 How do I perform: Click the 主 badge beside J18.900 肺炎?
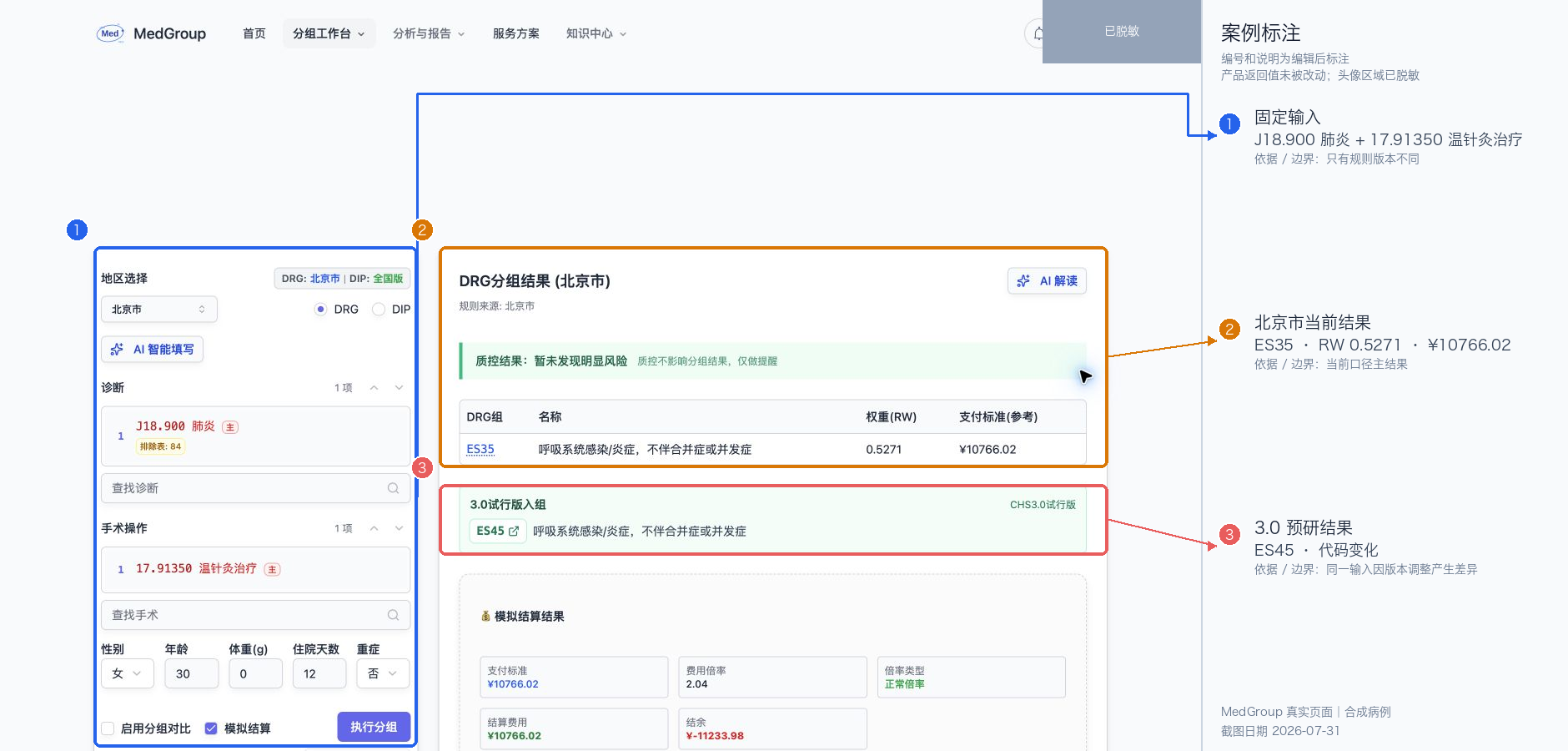230,427
